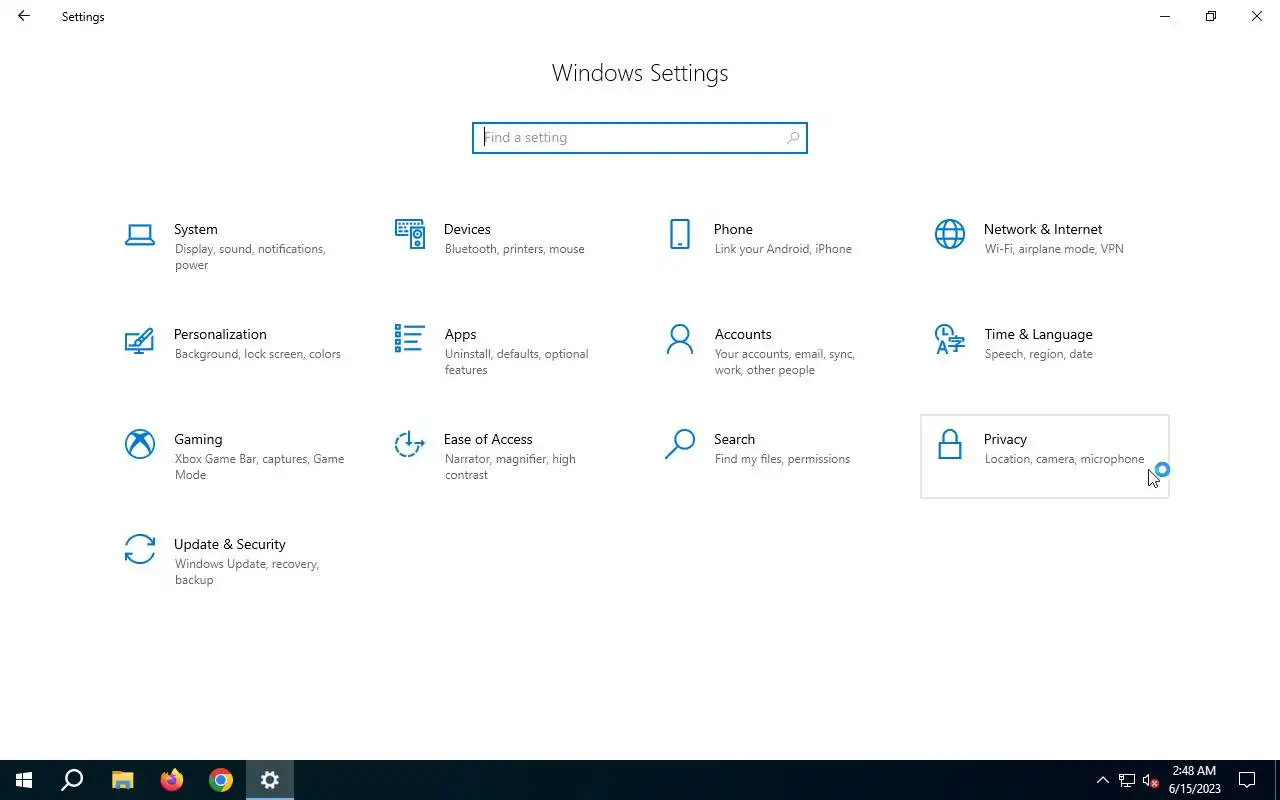Open the Ease of Access label
The height and width of the screenshot is (800, 1280).
pos(488,439)
